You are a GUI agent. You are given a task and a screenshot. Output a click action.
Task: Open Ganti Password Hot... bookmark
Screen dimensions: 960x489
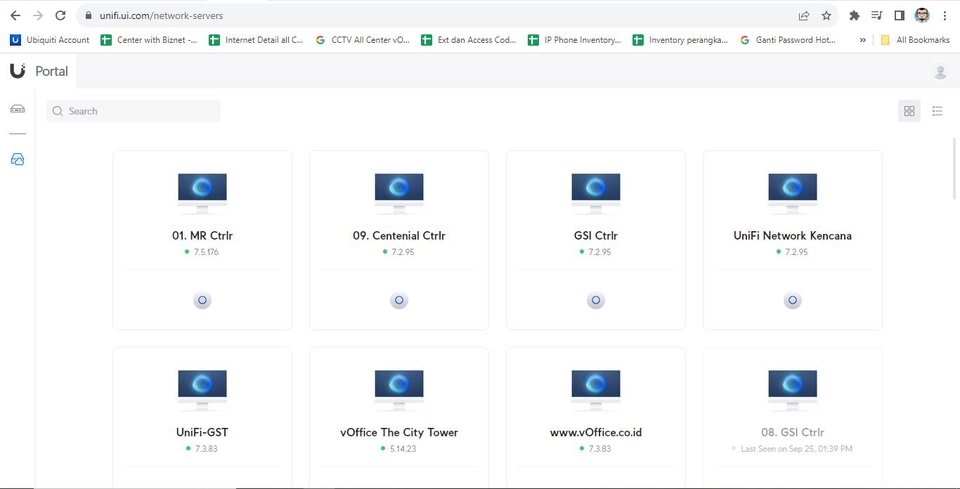[x=788, y=40]
